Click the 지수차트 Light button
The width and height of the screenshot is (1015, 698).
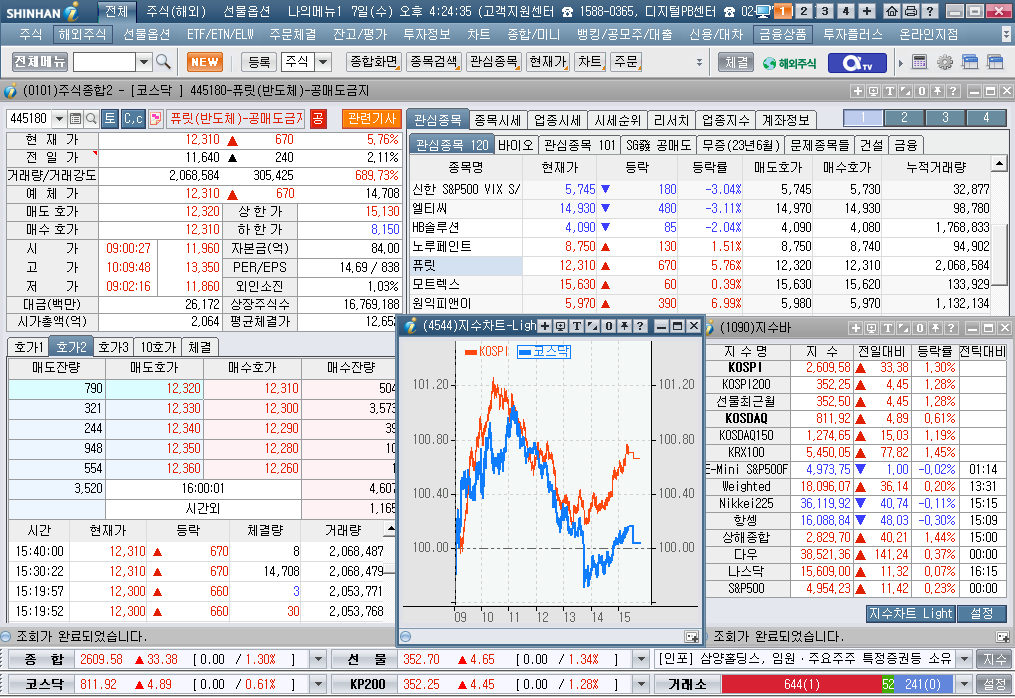click(910, 613)
